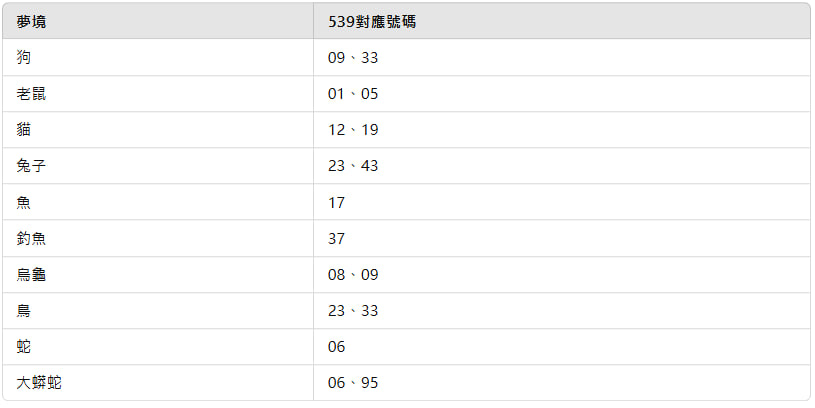Image resolution: width=815 pixels, height=408 pixels.
Task: Click the 23、33 number cell
Action: (x=353, y=311)
